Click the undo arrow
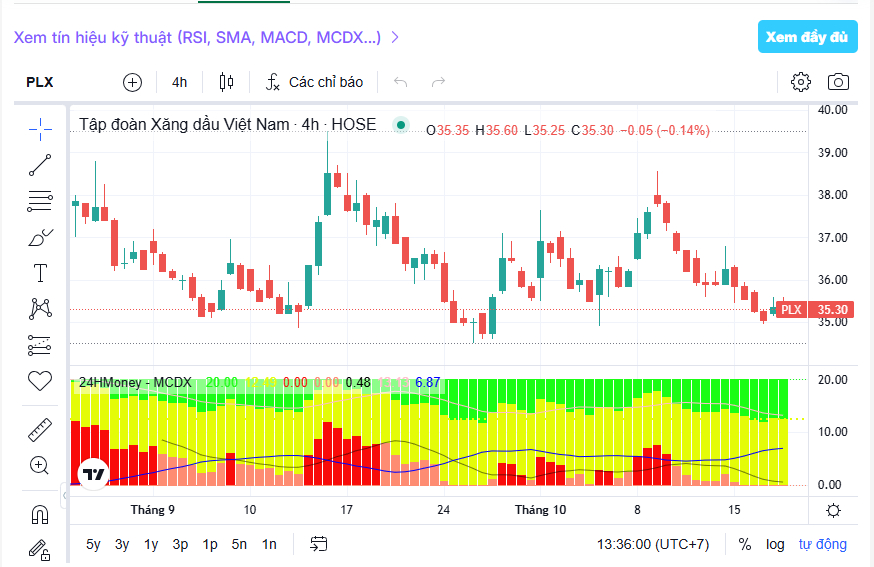The image size is (874, 567). click(x=400, y=83)
